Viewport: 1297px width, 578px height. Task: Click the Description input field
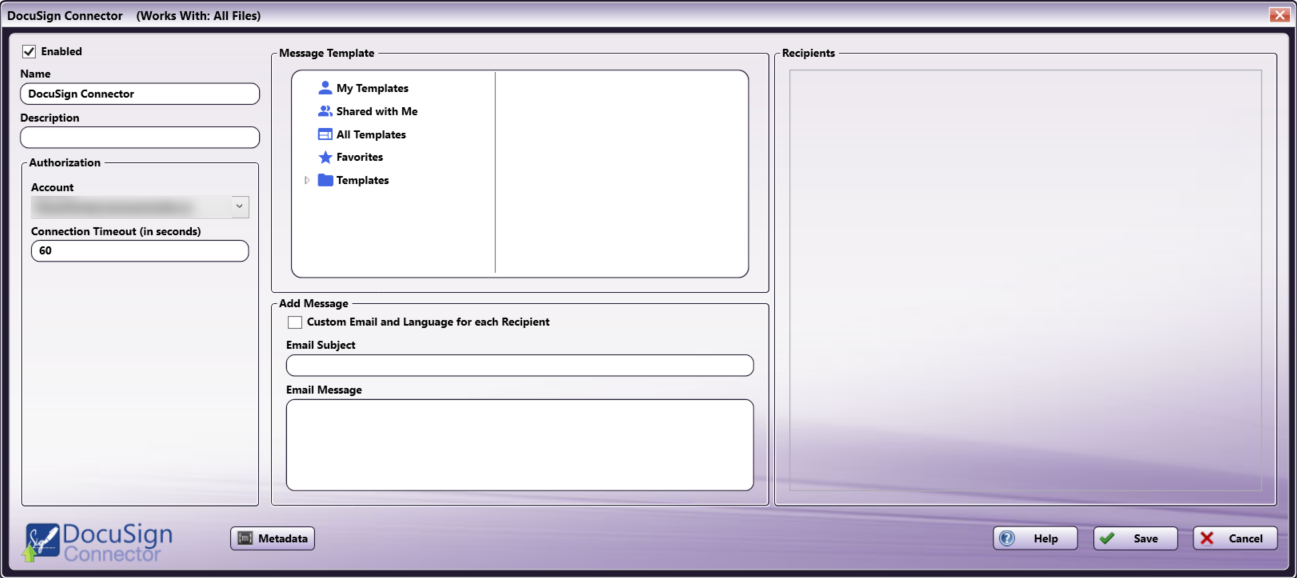pyautogui.click(x=140, y=137)
